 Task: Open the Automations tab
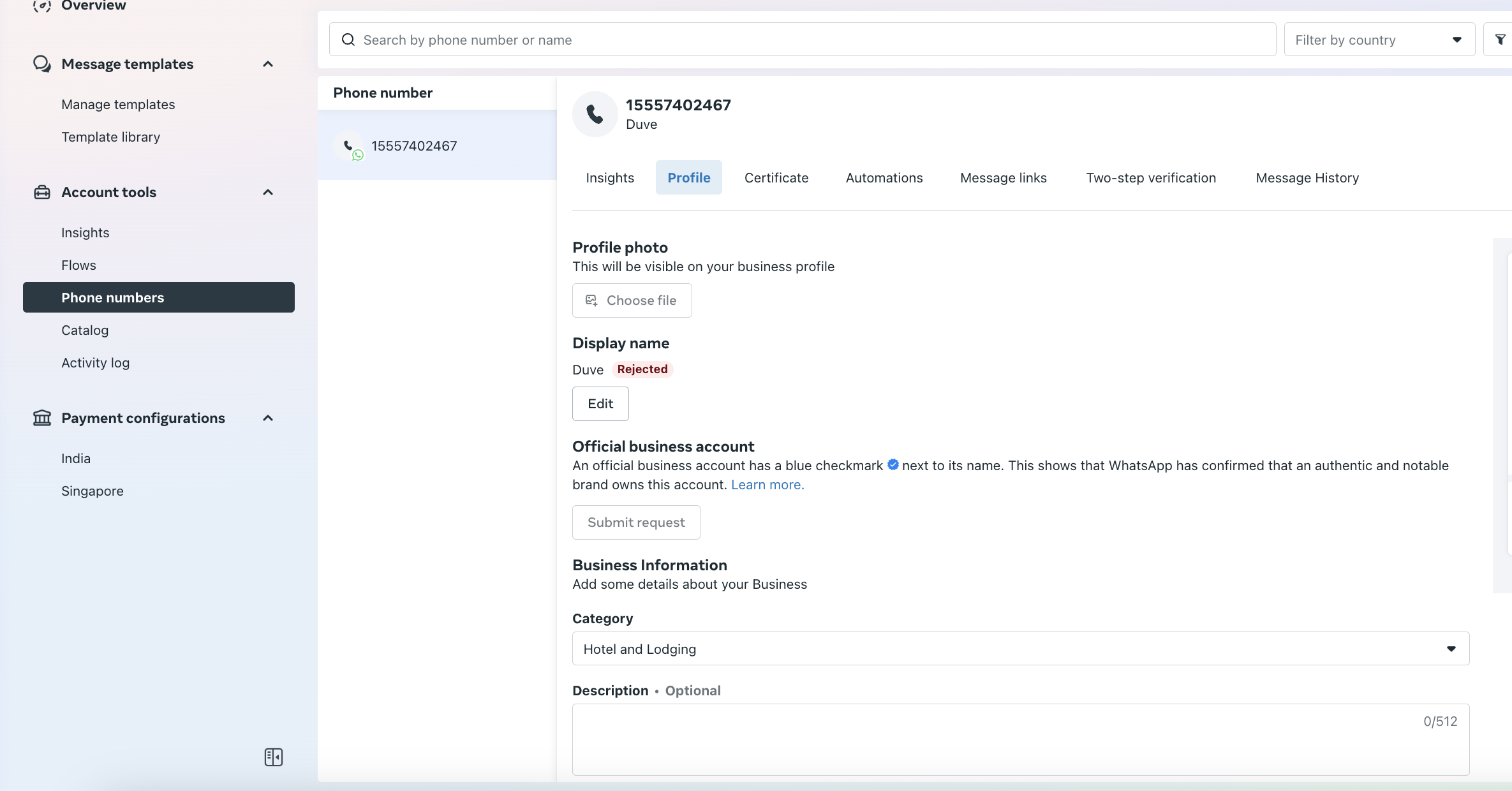pyautogui.click(x=884, y=177)
